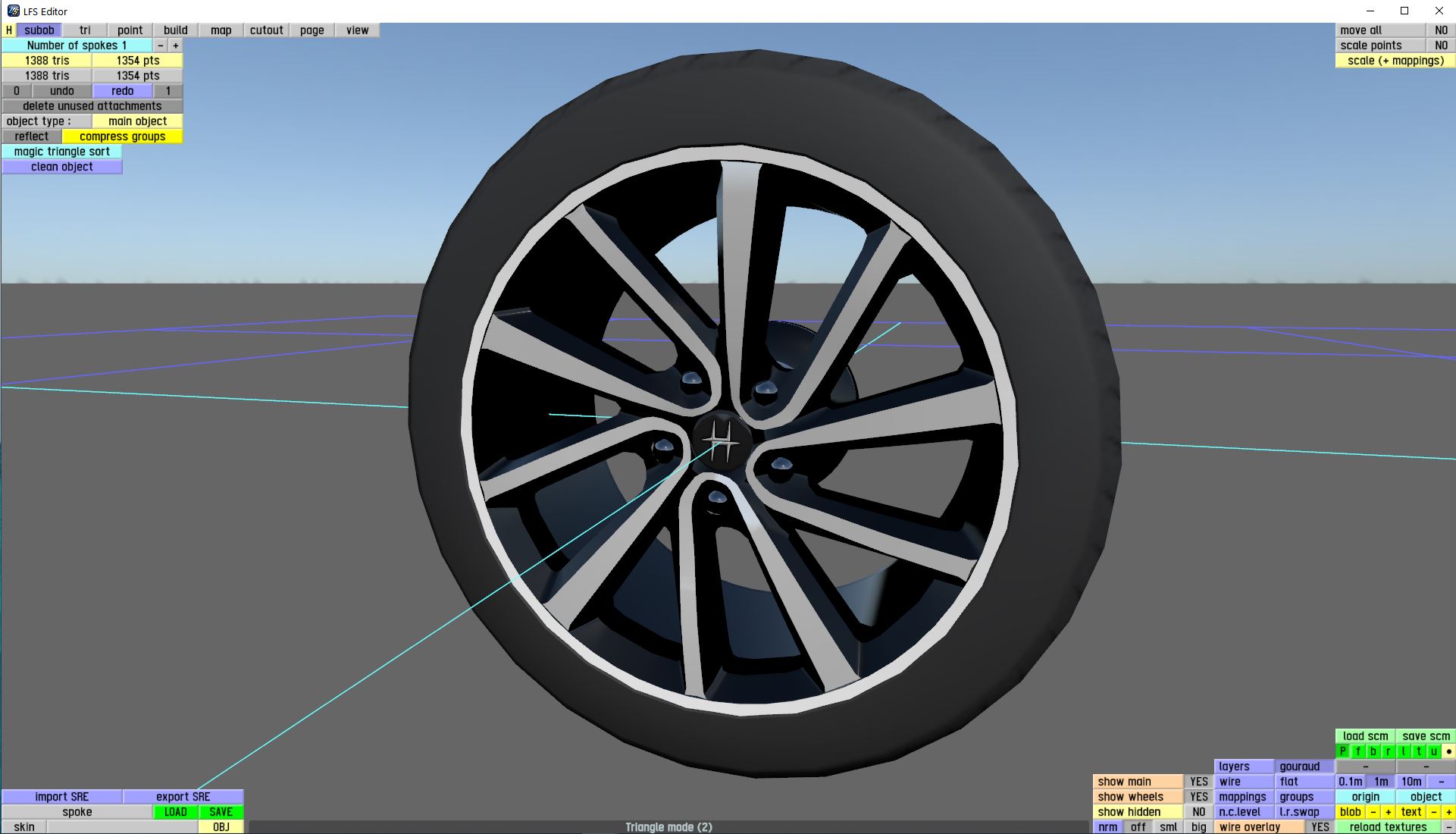The image size is (1456, 834).
Task: Click reload textures button
Action: (1387, 827)
